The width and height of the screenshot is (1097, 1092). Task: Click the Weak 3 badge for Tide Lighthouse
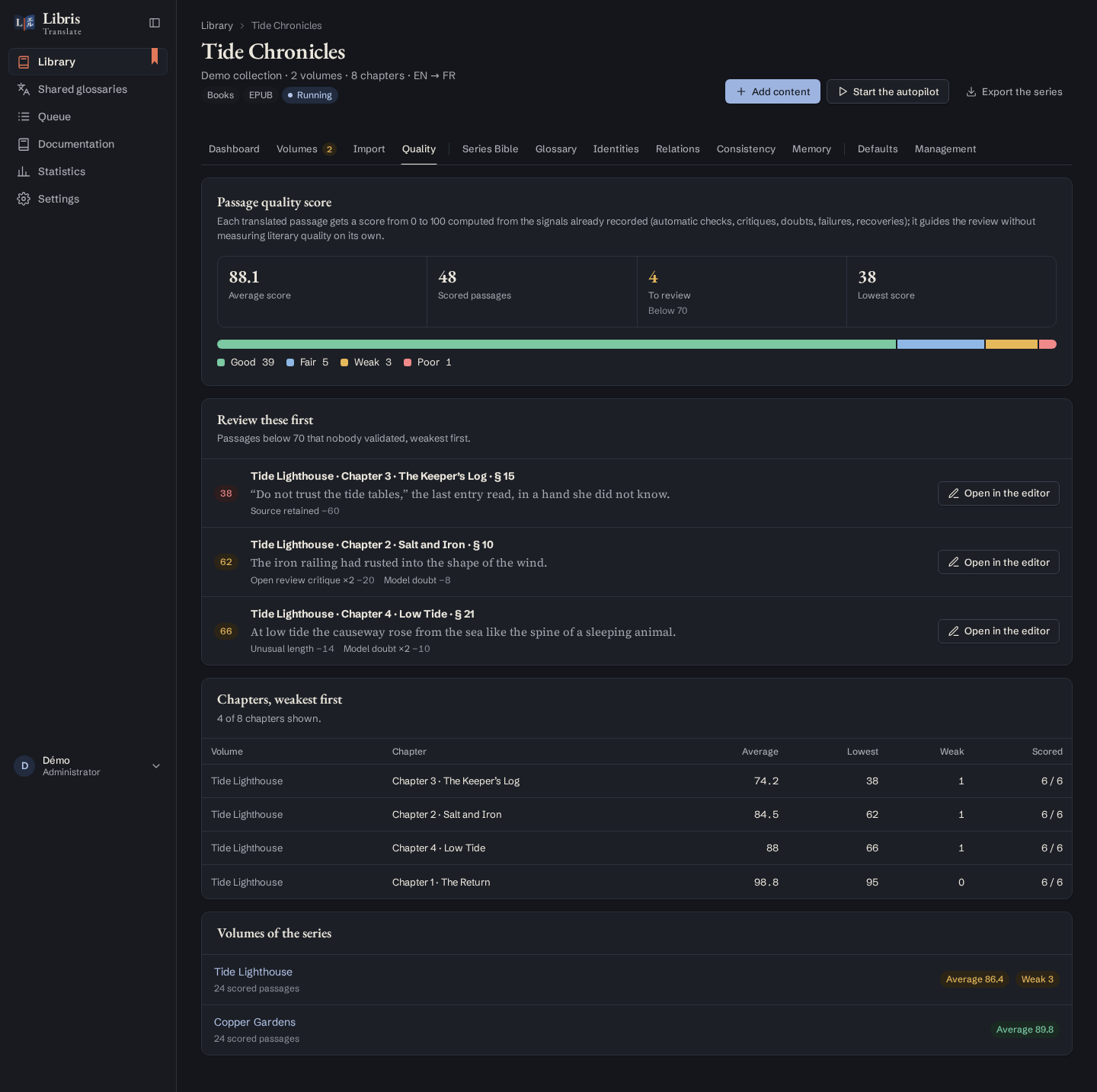tap(1037, 979)
